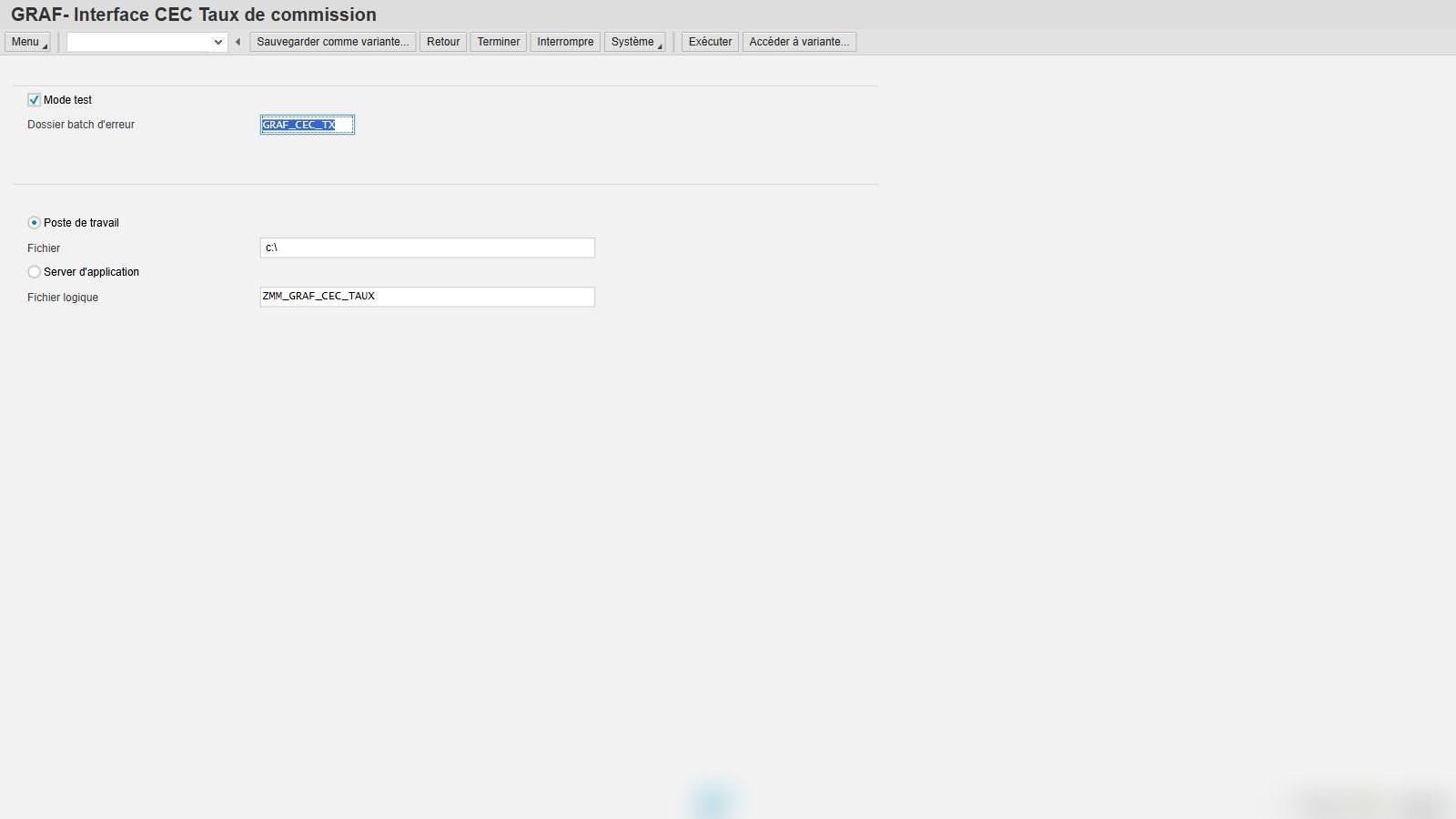Click the Fichier label text

coord(44,248)
